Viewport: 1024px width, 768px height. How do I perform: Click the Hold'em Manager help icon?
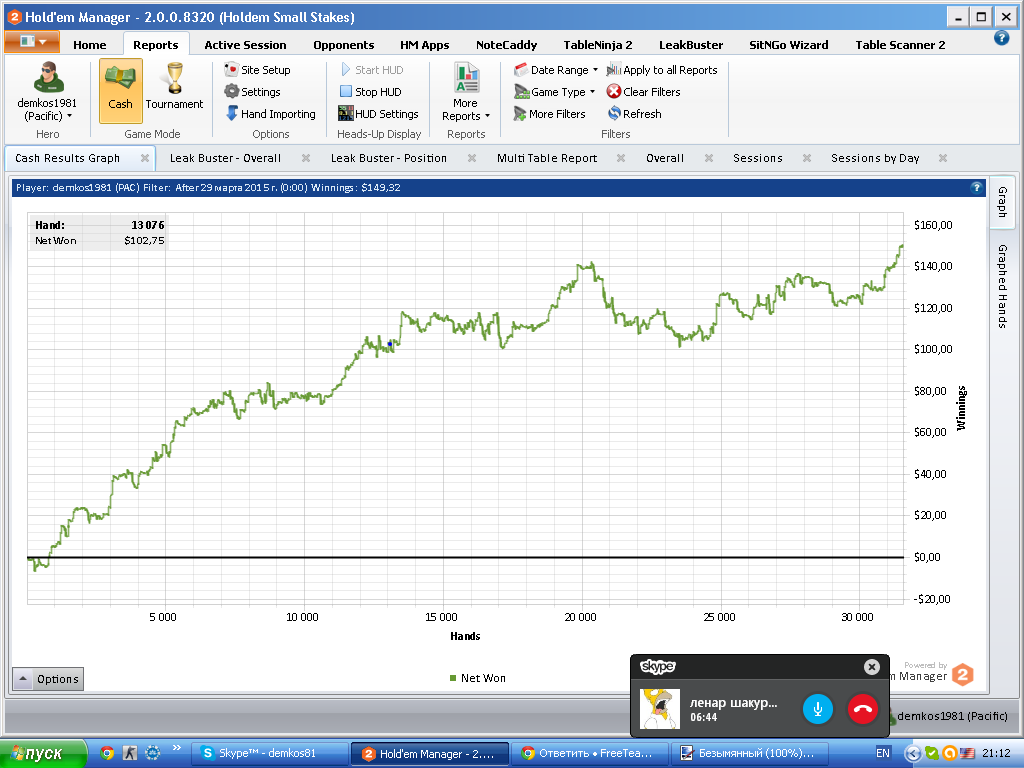[x=1001, y=39]
